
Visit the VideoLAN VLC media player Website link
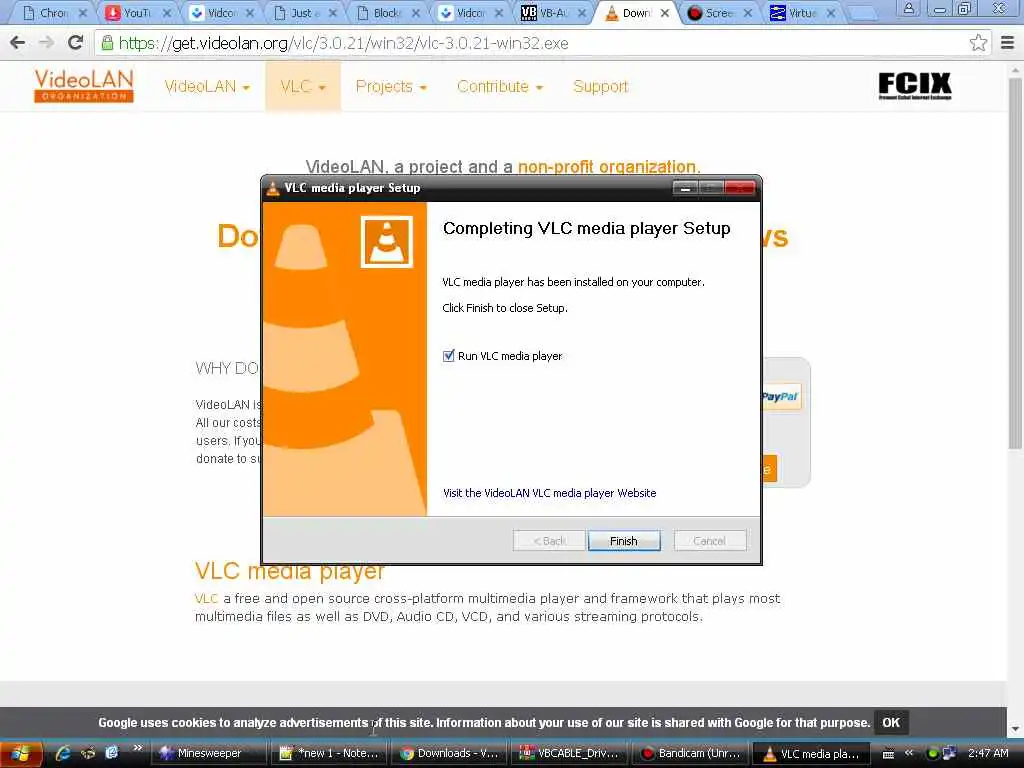coord(549,493)
